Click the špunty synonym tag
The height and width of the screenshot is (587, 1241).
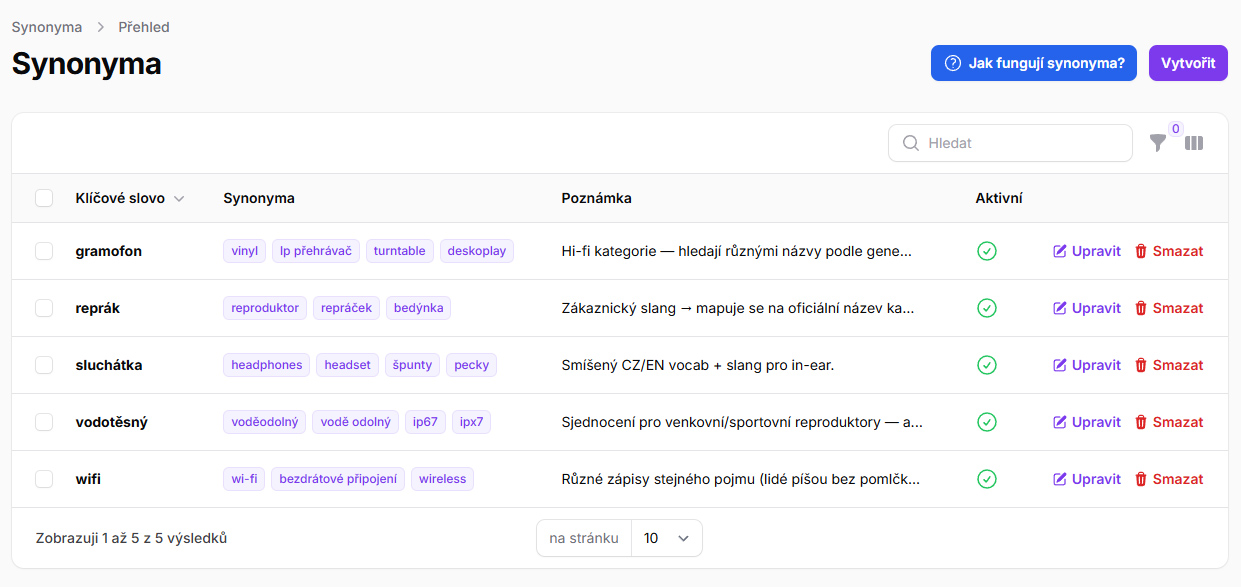413,365
